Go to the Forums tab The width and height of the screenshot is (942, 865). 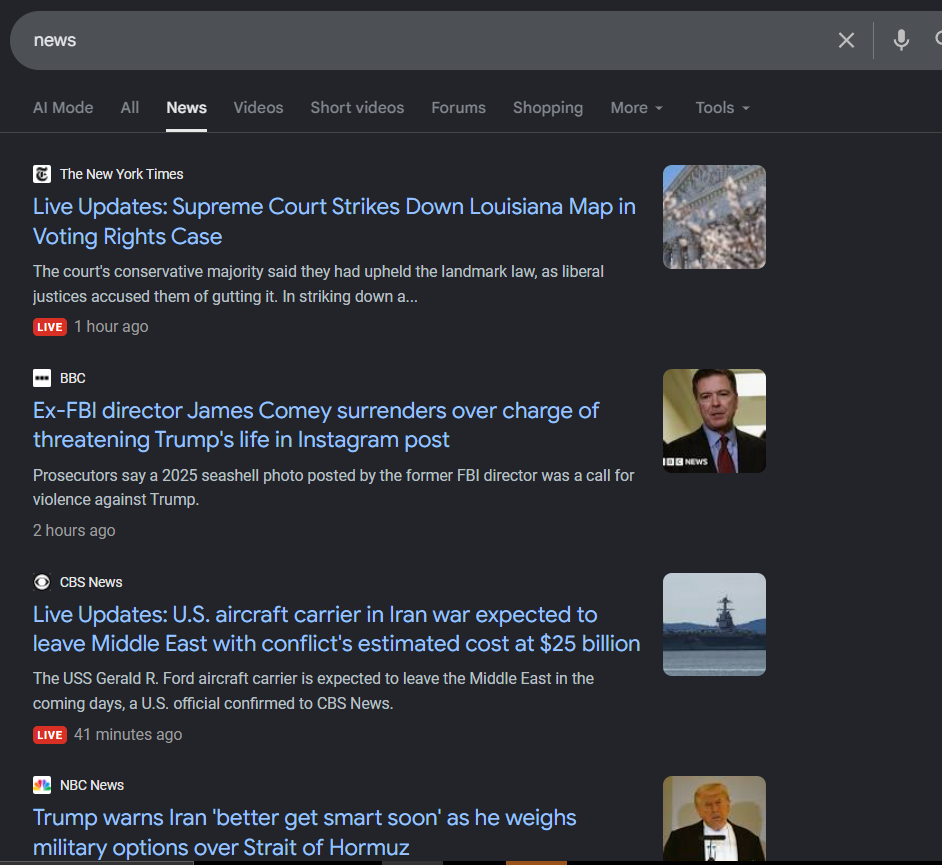458,108
